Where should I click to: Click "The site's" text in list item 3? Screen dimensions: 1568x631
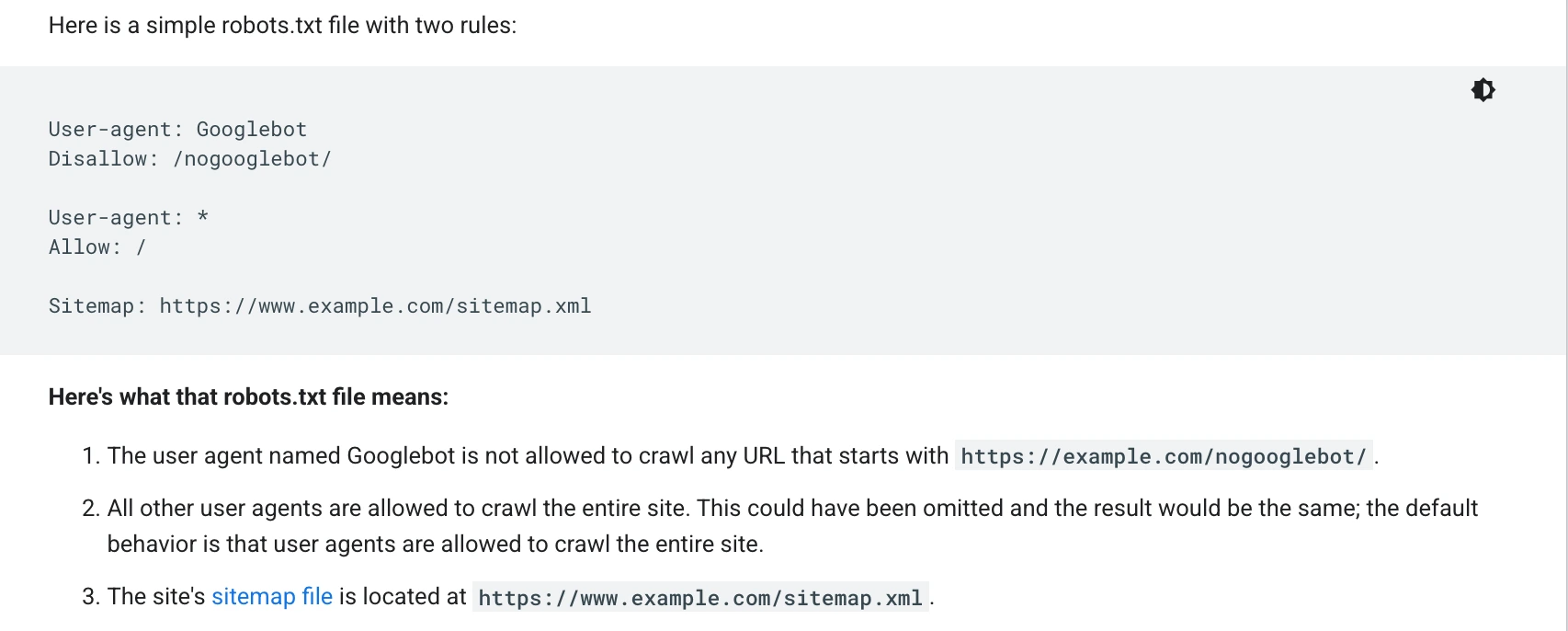156,597
